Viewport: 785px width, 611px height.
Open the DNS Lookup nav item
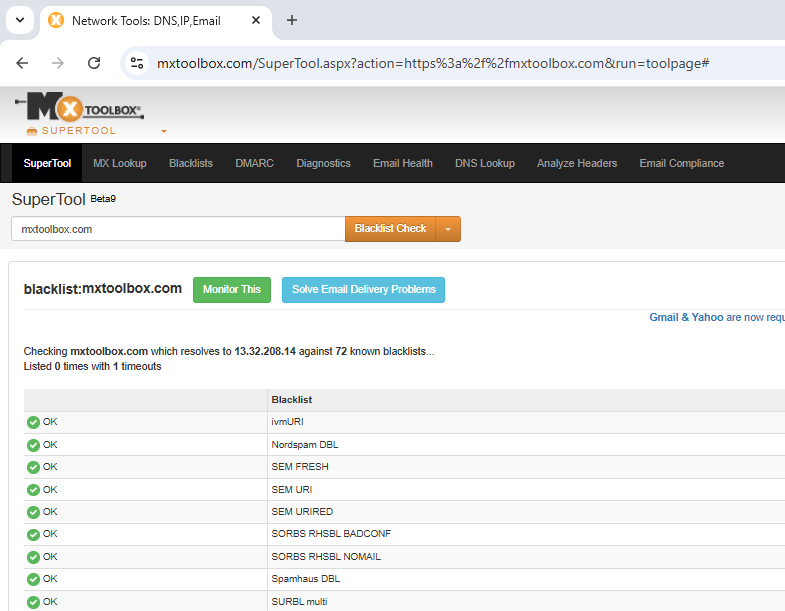(485, 163)
